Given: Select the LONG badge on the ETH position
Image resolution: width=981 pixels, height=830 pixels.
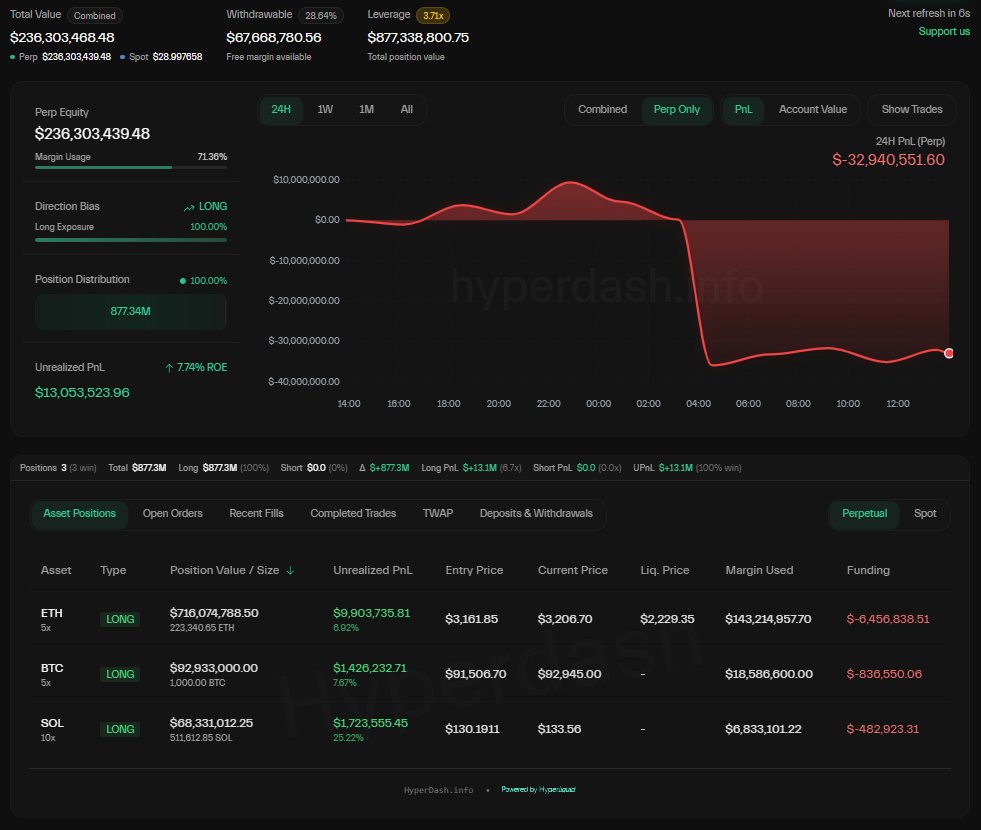Looking at the screenshot, I should point(119,619).
